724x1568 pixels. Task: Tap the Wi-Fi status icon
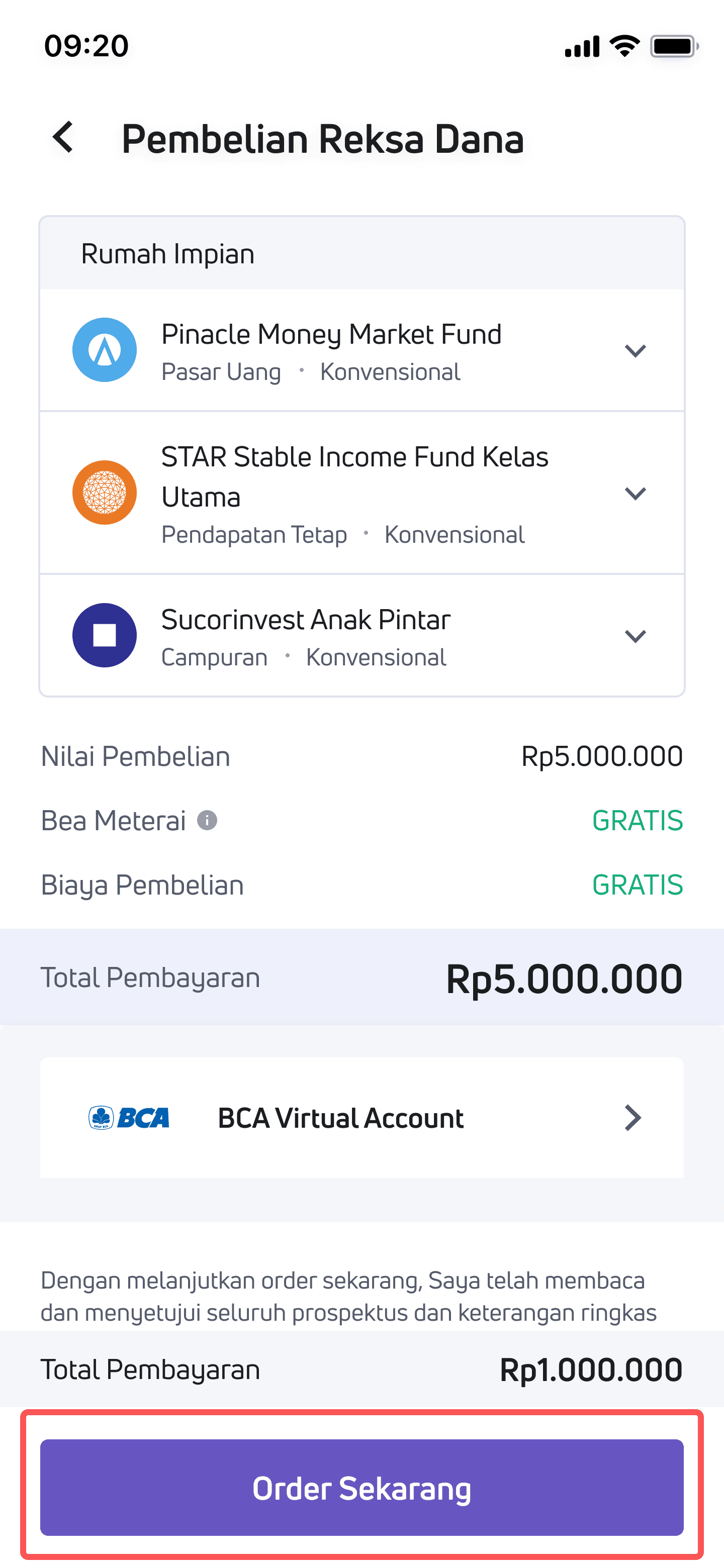tap(625, 46)
